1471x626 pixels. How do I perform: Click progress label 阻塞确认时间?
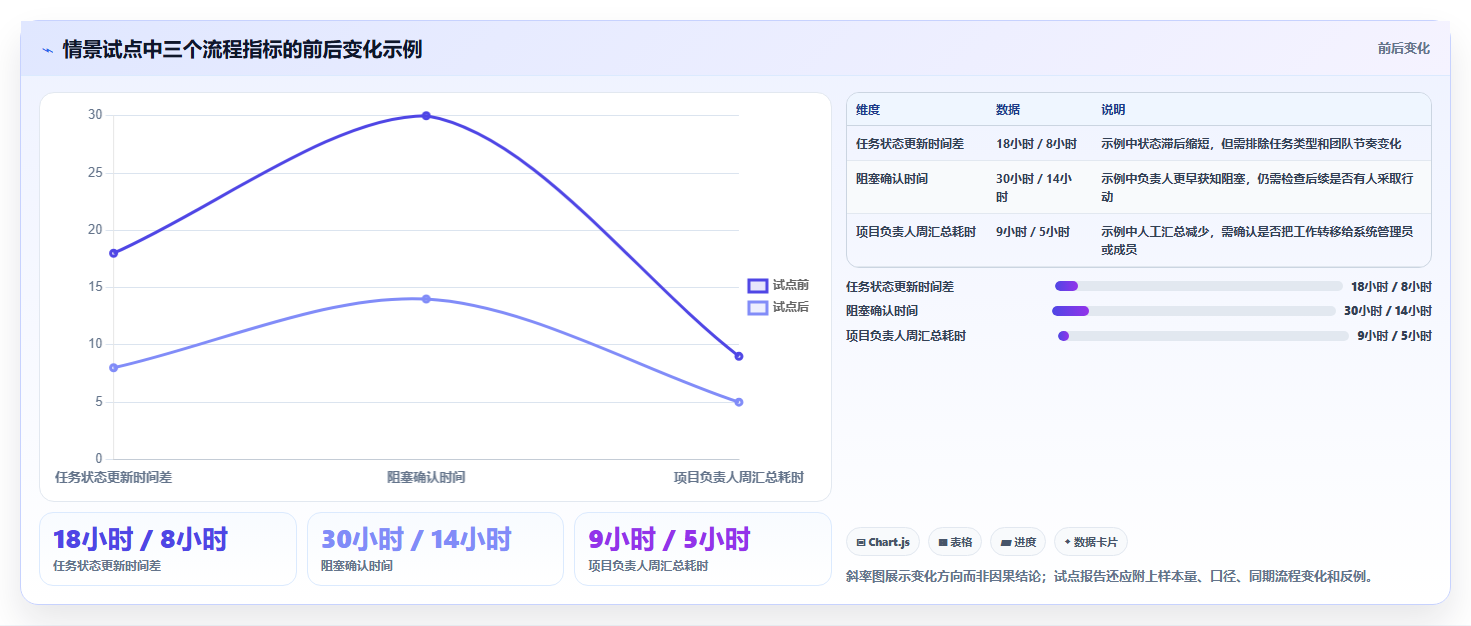tap(882, 311)
